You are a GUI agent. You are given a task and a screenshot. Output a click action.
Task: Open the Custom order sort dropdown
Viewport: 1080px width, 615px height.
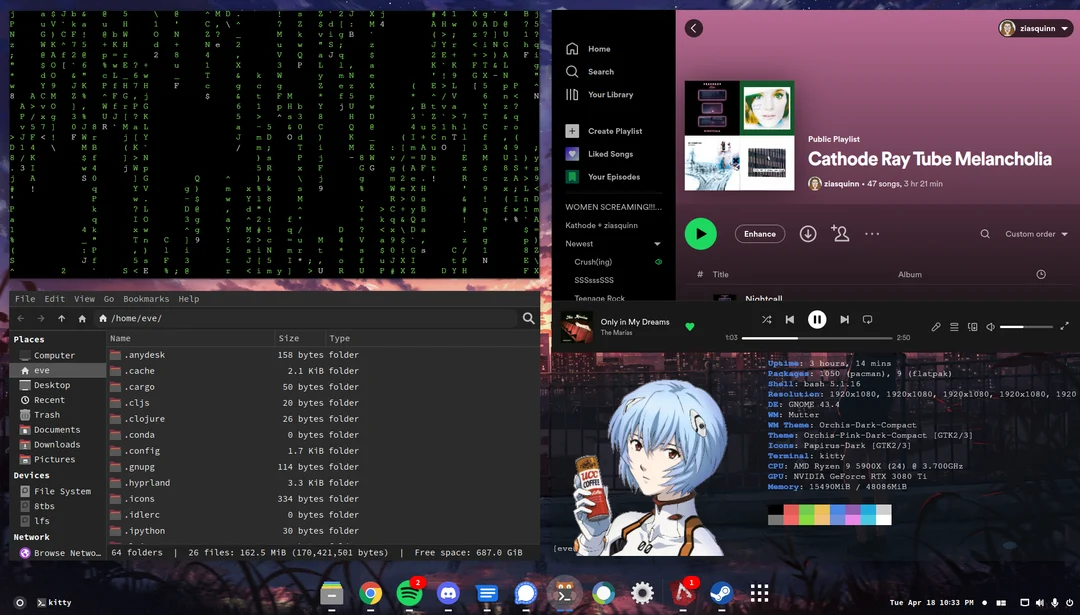pyautogui.click(x=1034, y=234)
